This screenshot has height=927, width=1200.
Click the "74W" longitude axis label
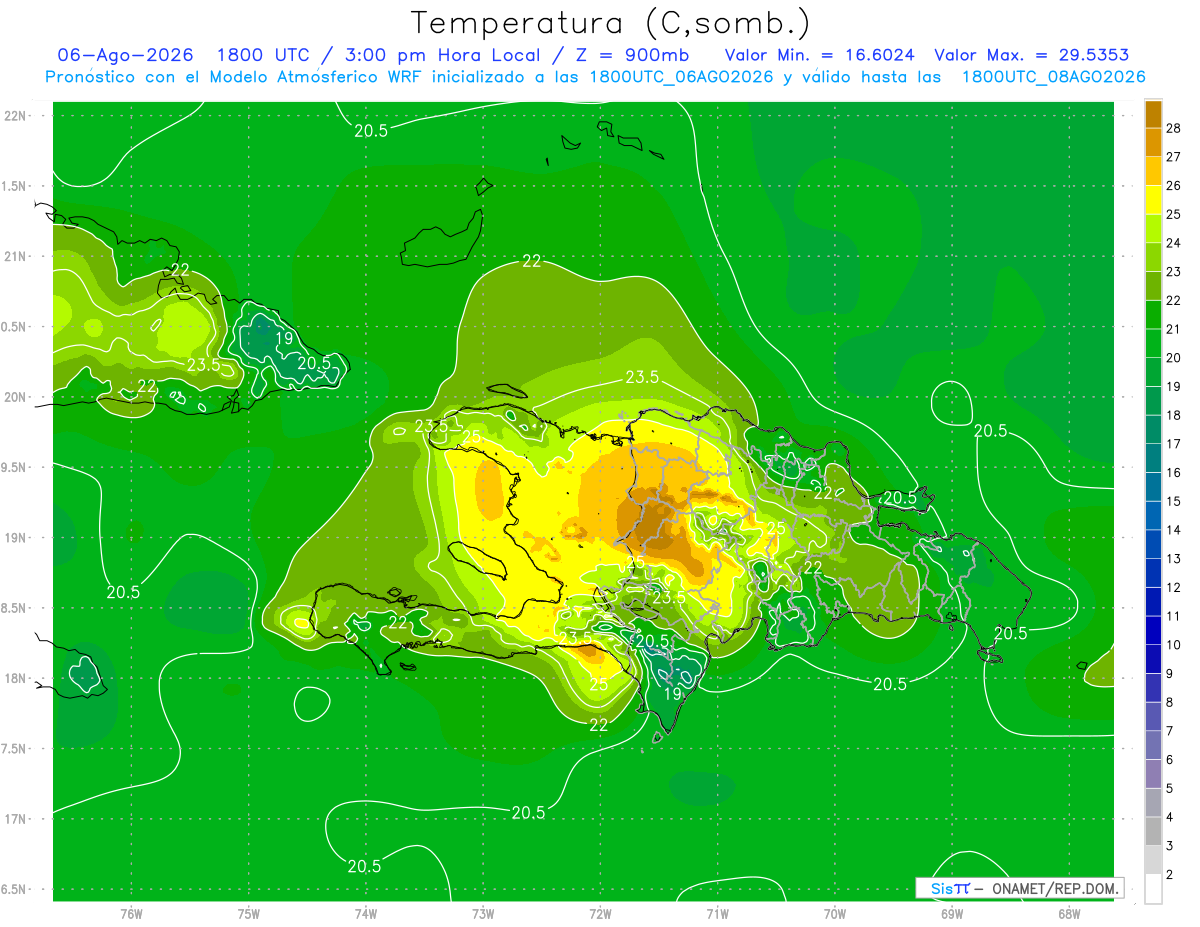[x=365, y=914]
